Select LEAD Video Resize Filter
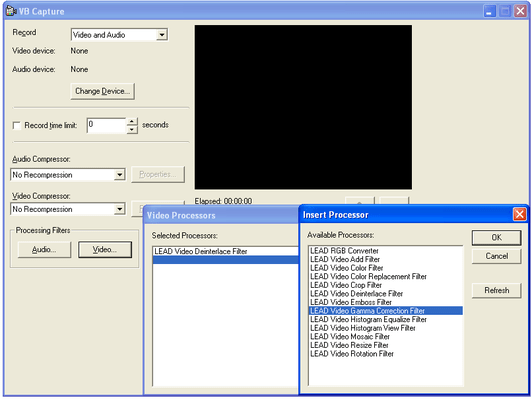The height and width of the screenshot is (400, 532). pyautogui.click(x=385, y=345)
